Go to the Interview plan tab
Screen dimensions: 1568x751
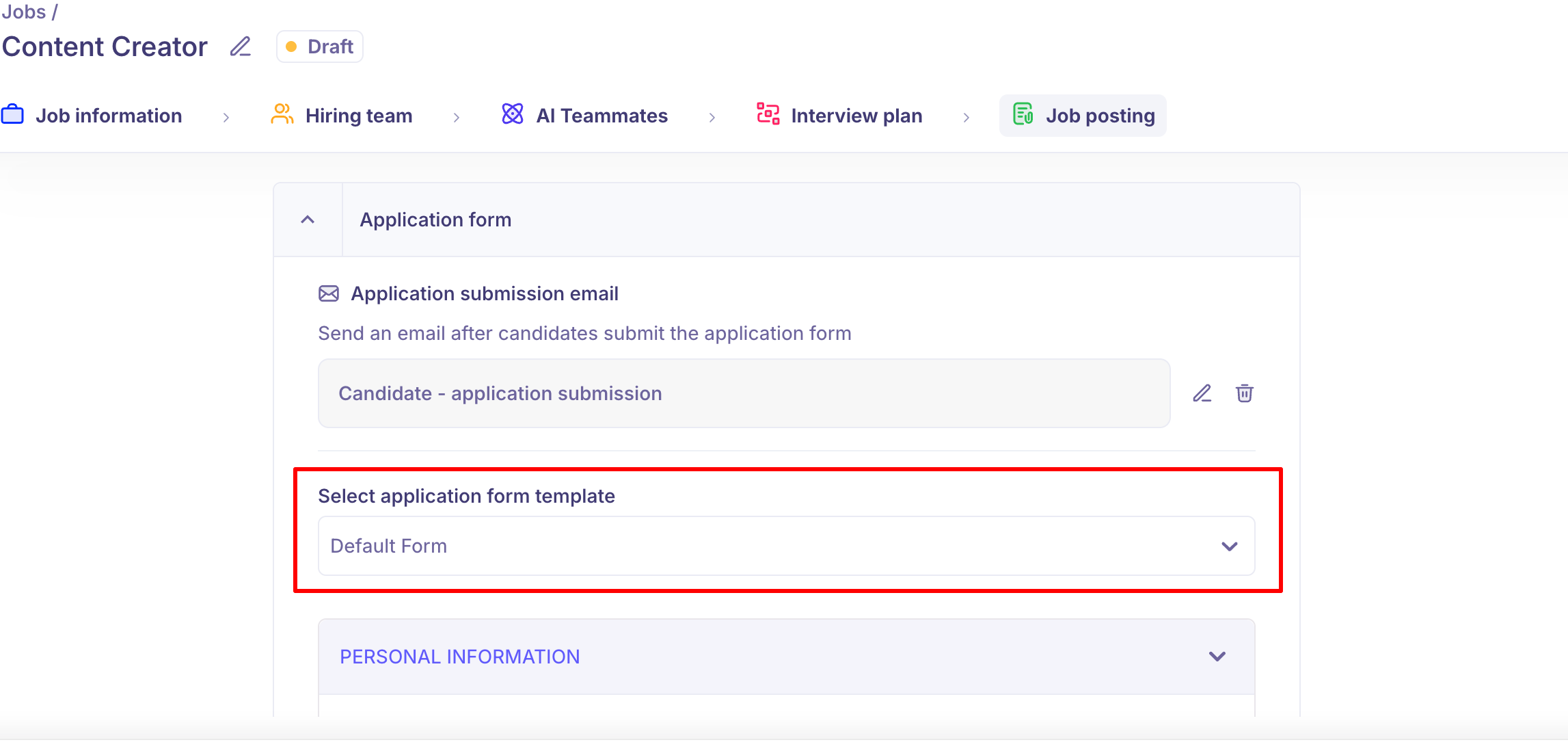856,116
